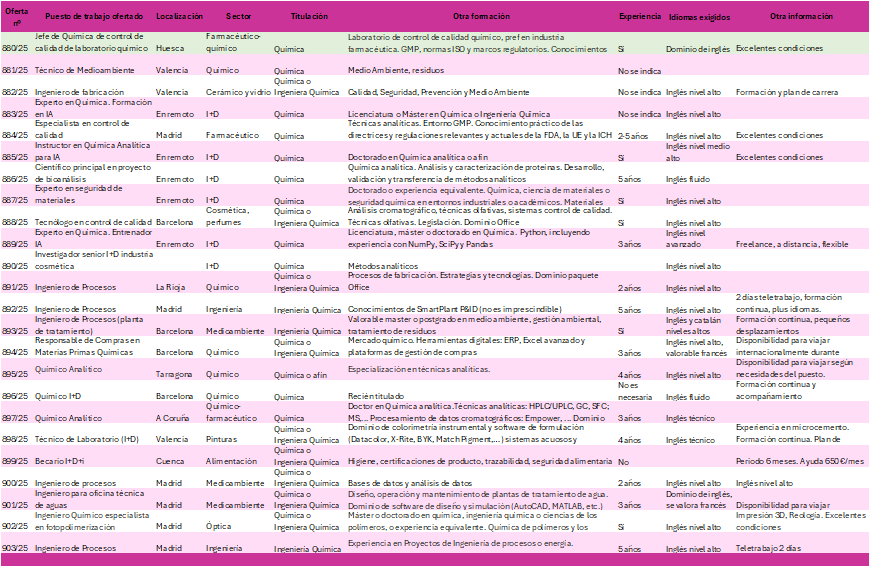The image size is (870, 567).
Task: Select the "Tarragona" location cell
Action: tap(174, 374)
